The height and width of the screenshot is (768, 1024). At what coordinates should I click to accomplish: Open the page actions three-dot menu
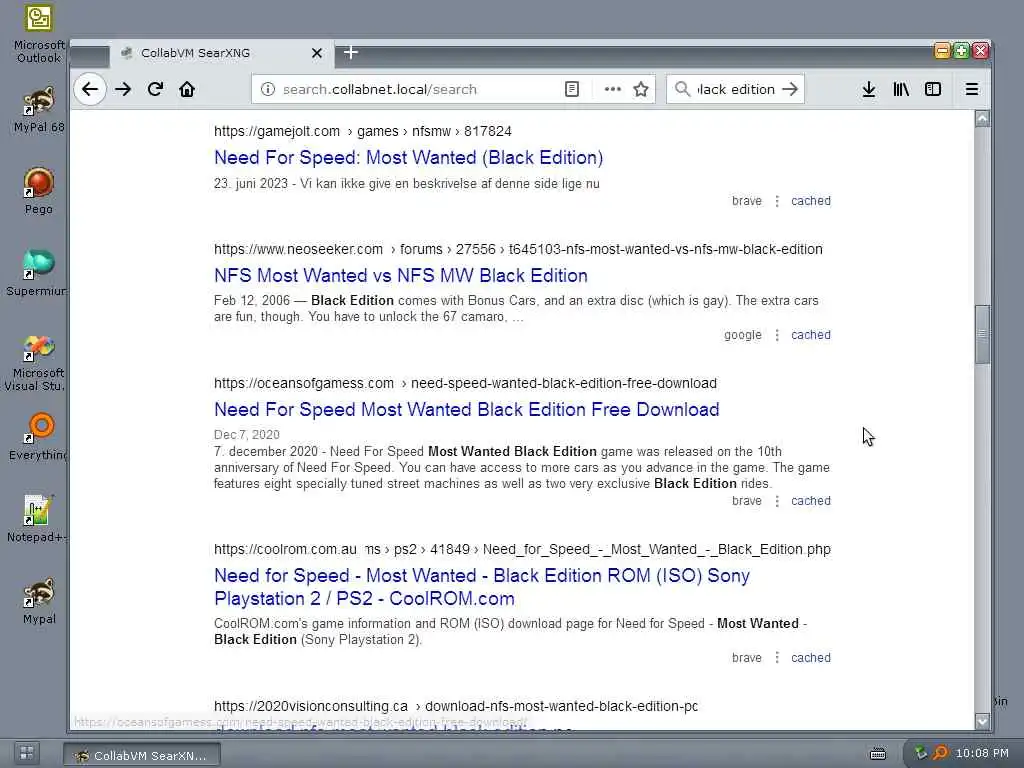613,89
